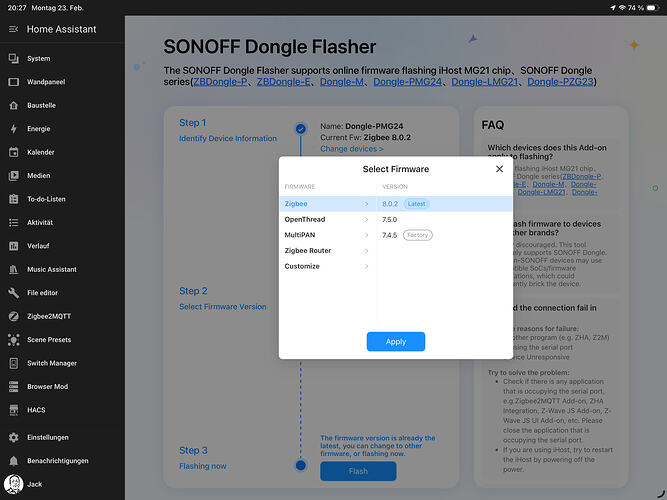Open the ZBDongle-E link in header
The image size is (667, 500).
coord(283,82)
